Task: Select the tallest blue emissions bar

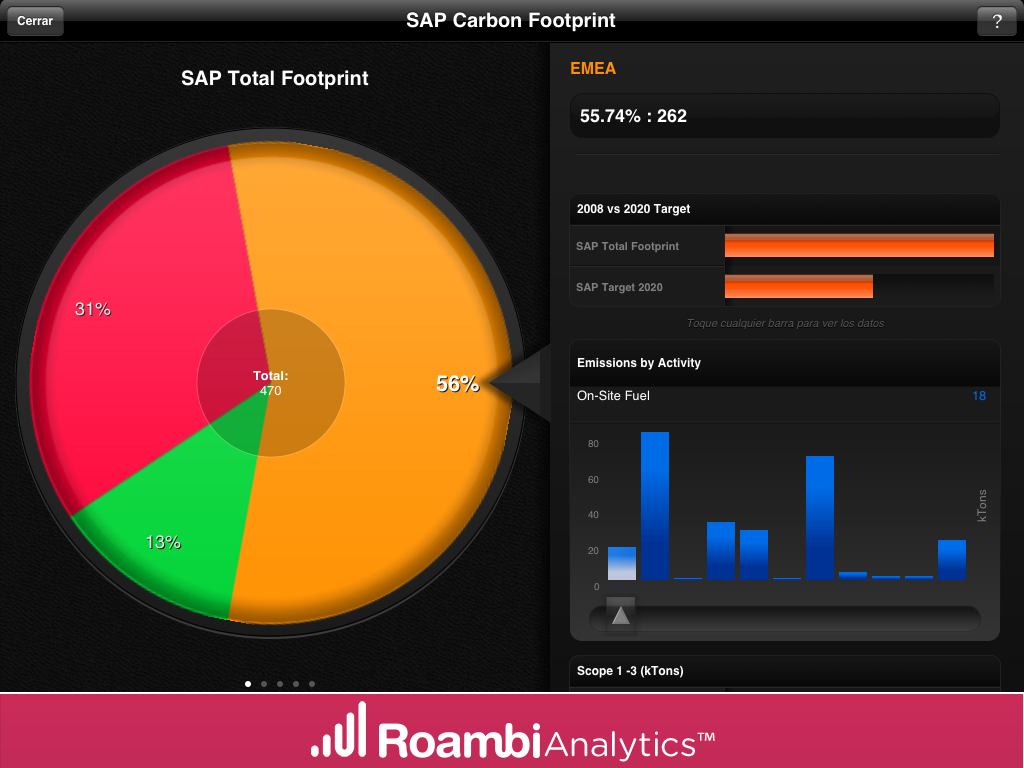Action: (655, 505)
